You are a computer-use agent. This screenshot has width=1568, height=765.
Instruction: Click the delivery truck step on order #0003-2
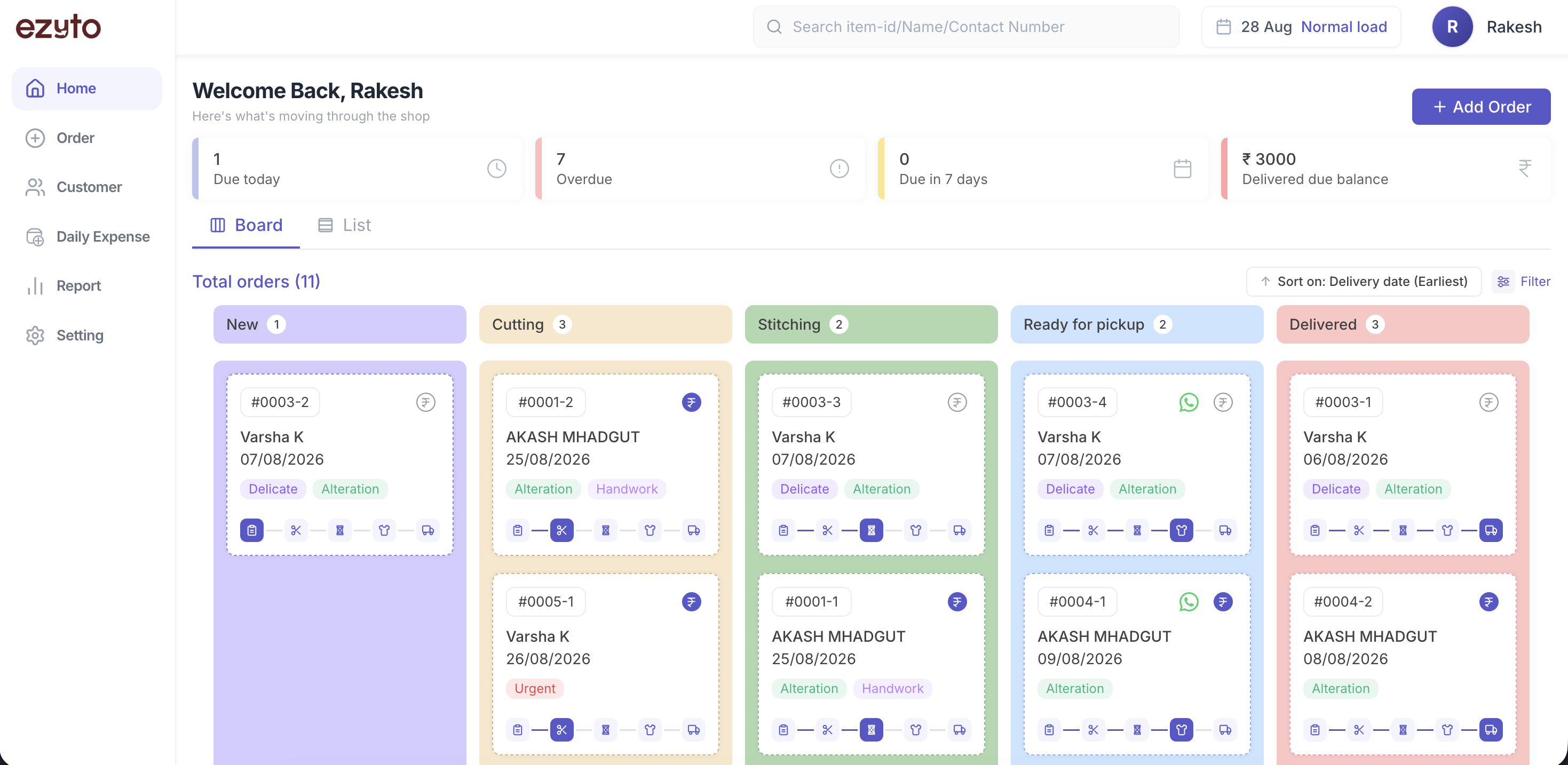point(428,530)
